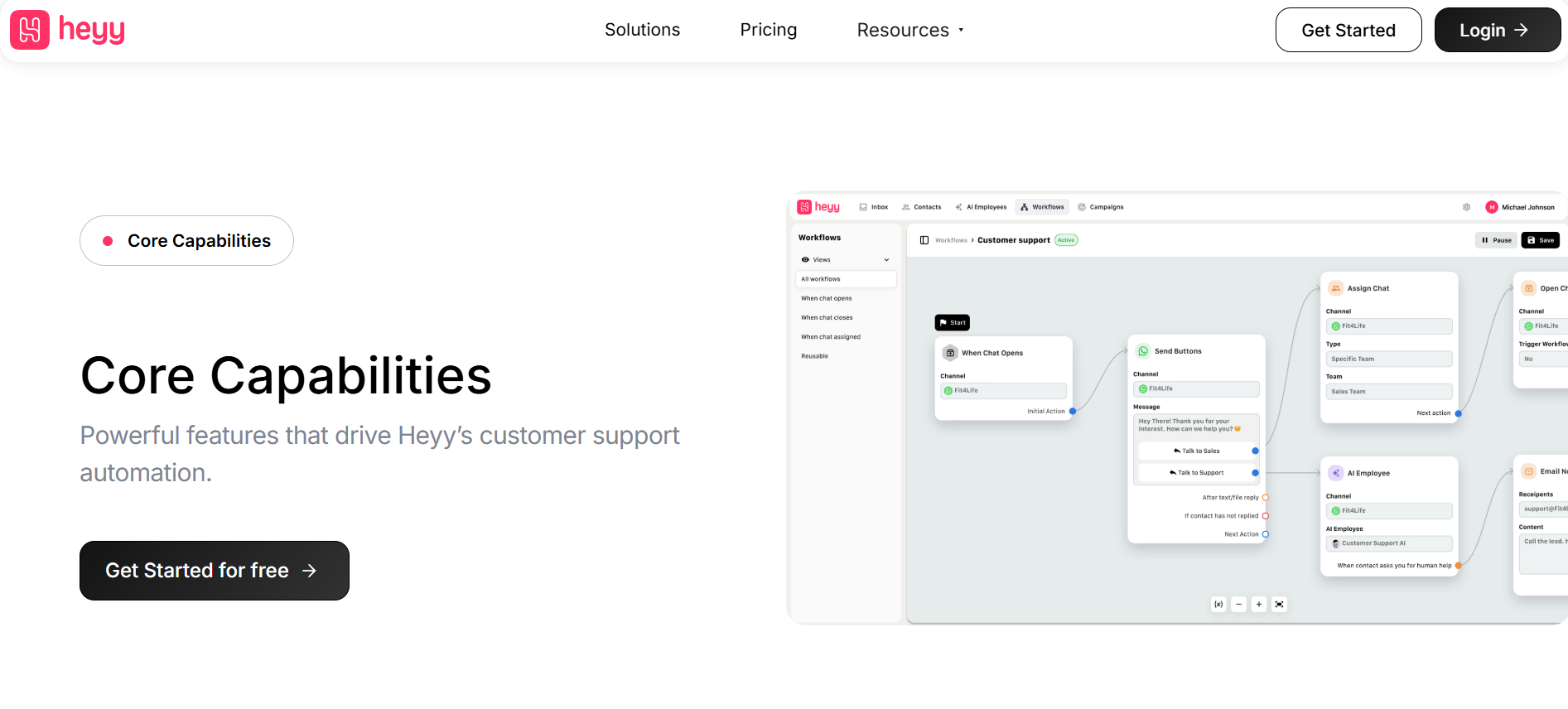The image size is (1568, 709).
Task: Click the After text/file reply orange connector
Action: click(1265, 498)
